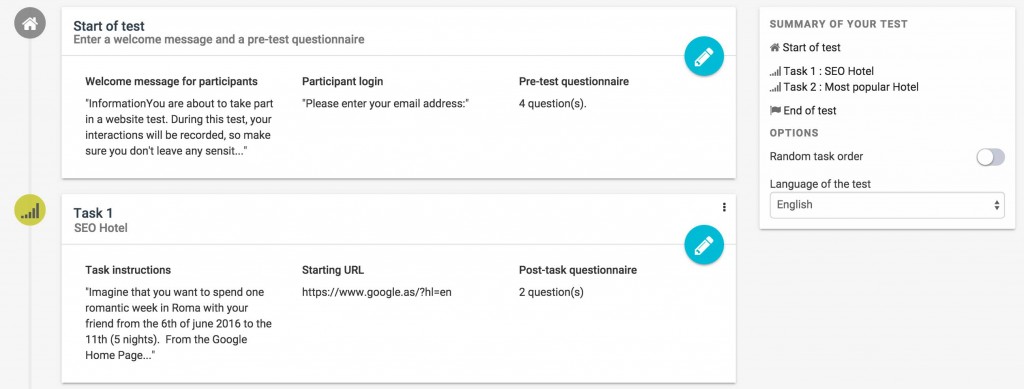Click the Start of test card heading

point(109,26)
